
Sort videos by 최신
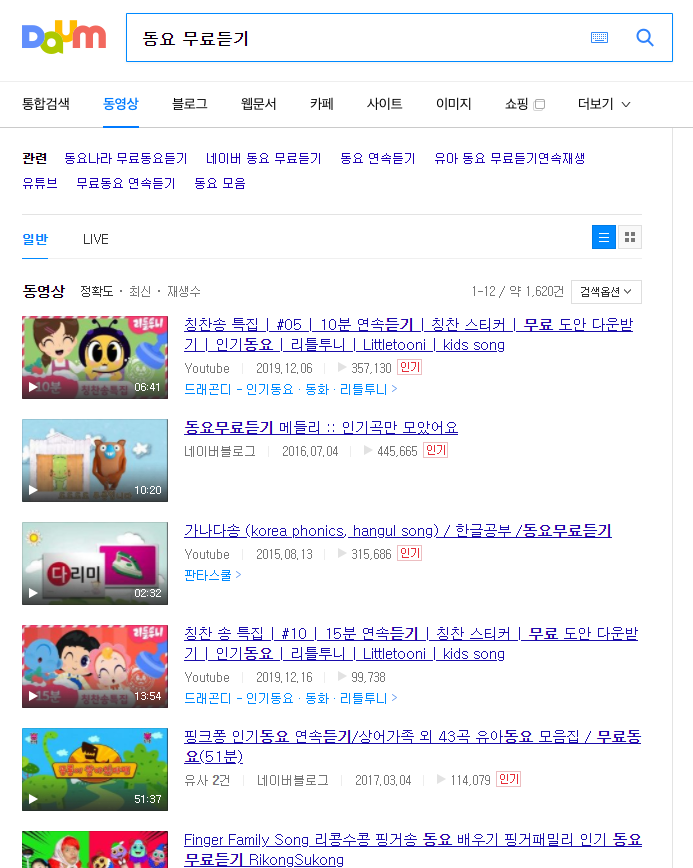140,291
